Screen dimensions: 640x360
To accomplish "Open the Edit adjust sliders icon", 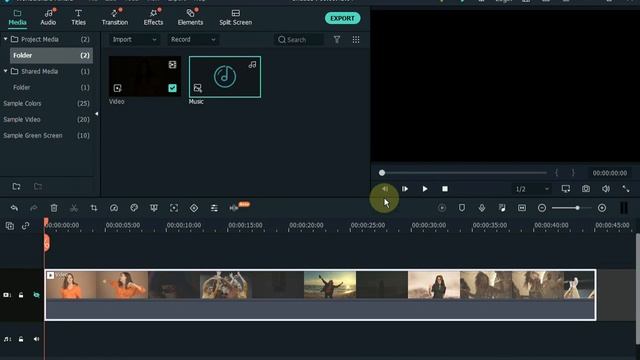I will (x=214, y=208).
